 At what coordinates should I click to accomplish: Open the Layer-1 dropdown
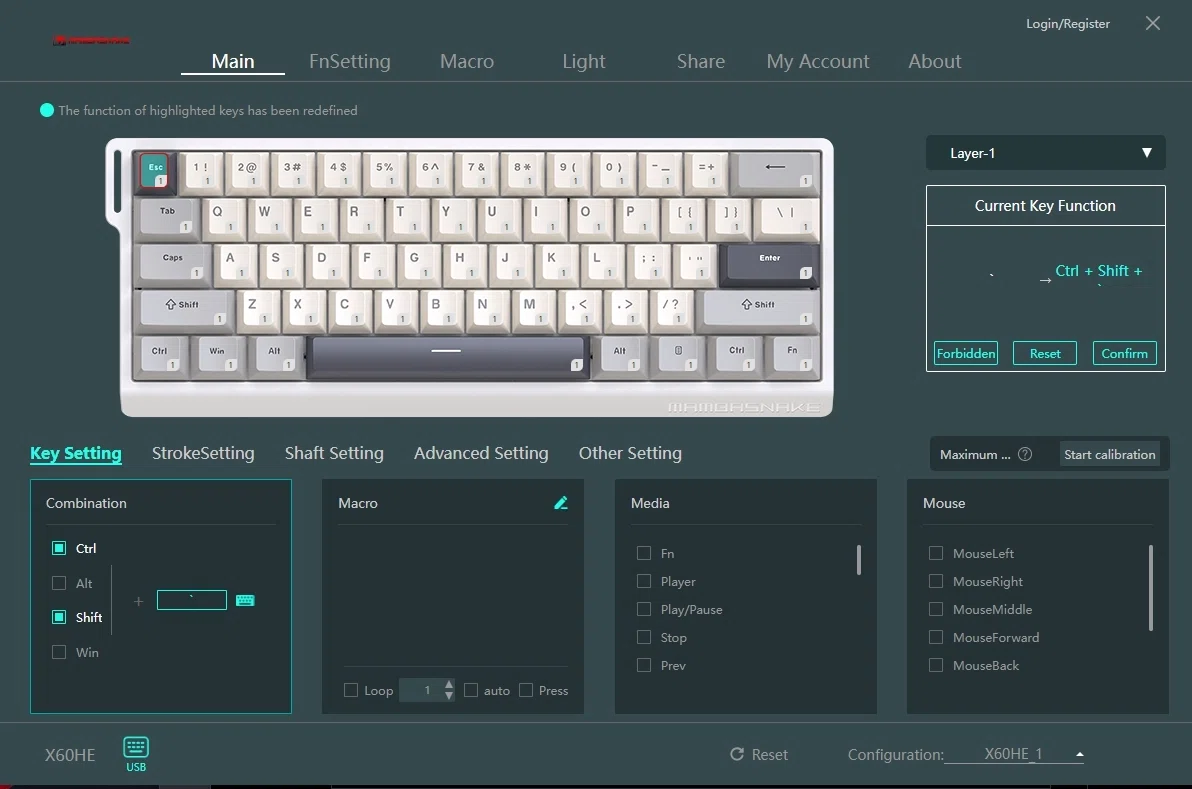[1045, 153]
